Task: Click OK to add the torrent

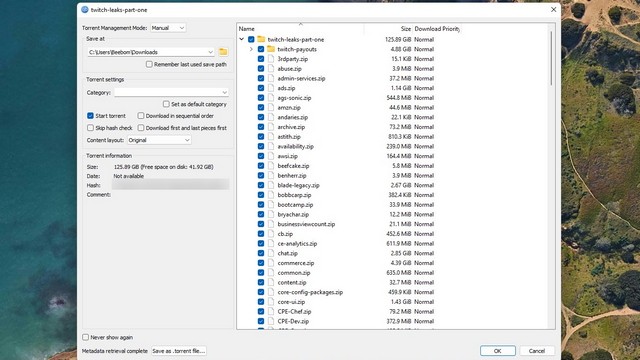Action: [x=498, y=351]
